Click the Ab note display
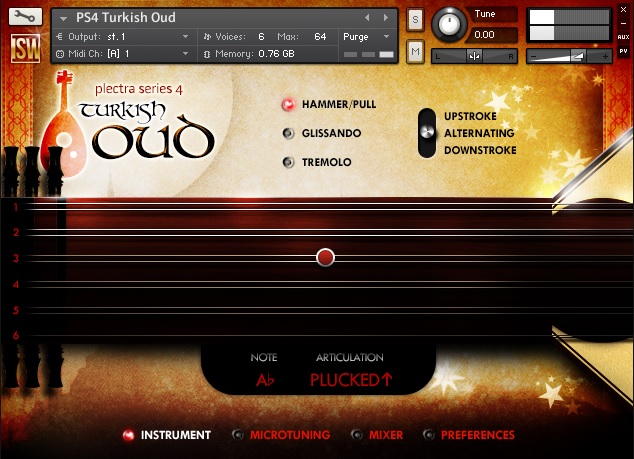 (265, 380)
